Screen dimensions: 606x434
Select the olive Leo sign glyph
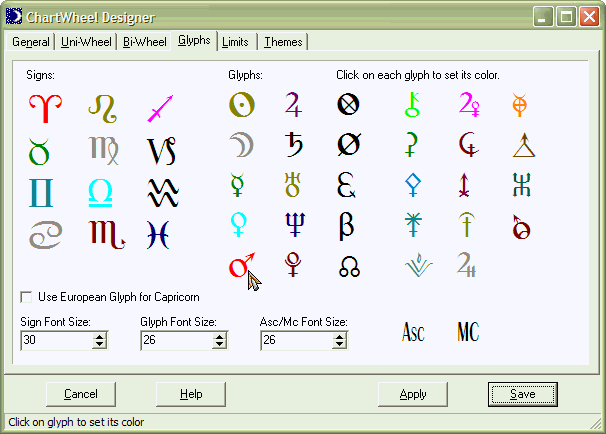tap(102, 109)
